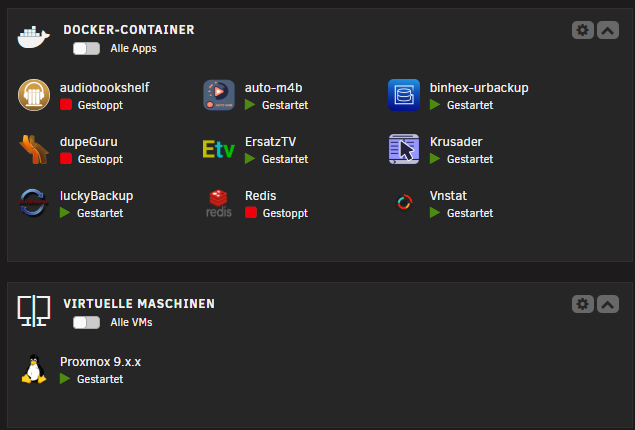
Task: Toggle the Alle Apps switch
Action: [x=86, y=48]
